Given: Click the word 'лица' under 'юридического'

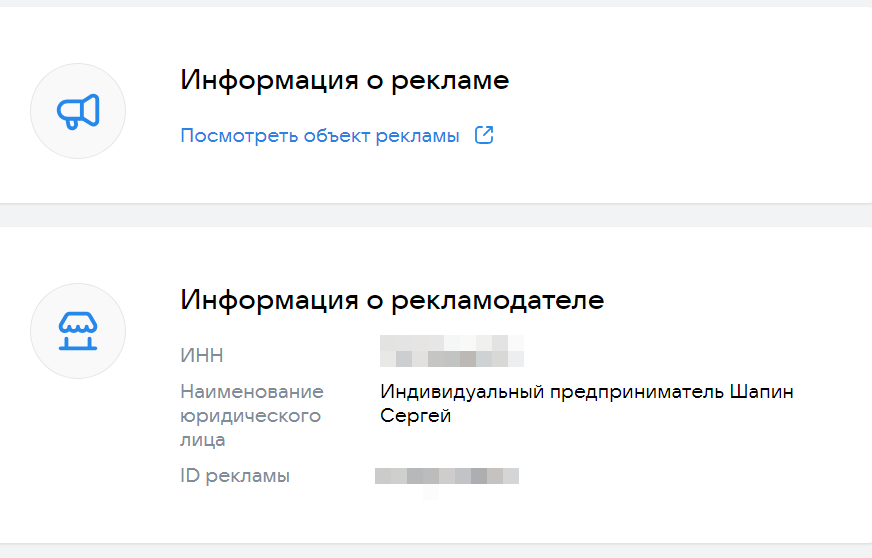Looking at the screenshot, I should click(x=203, y=440).
